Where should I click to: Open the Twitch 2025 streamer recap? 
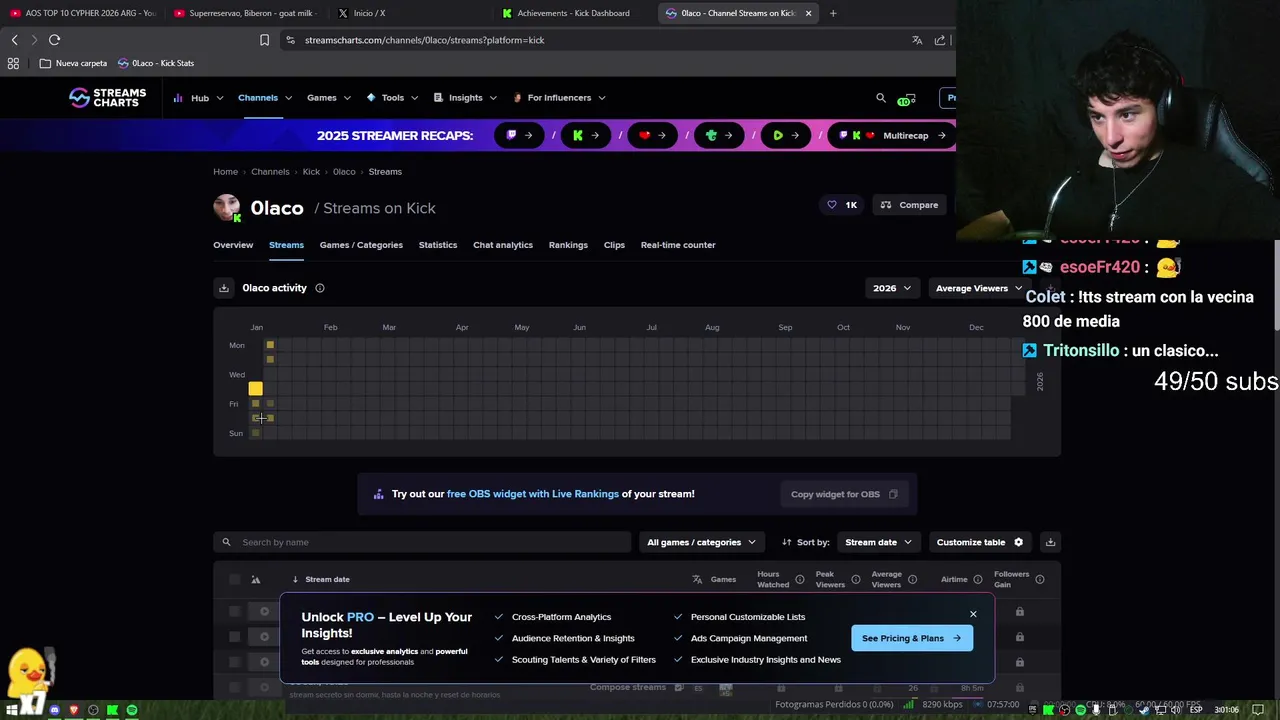click(x=519, y=135)
